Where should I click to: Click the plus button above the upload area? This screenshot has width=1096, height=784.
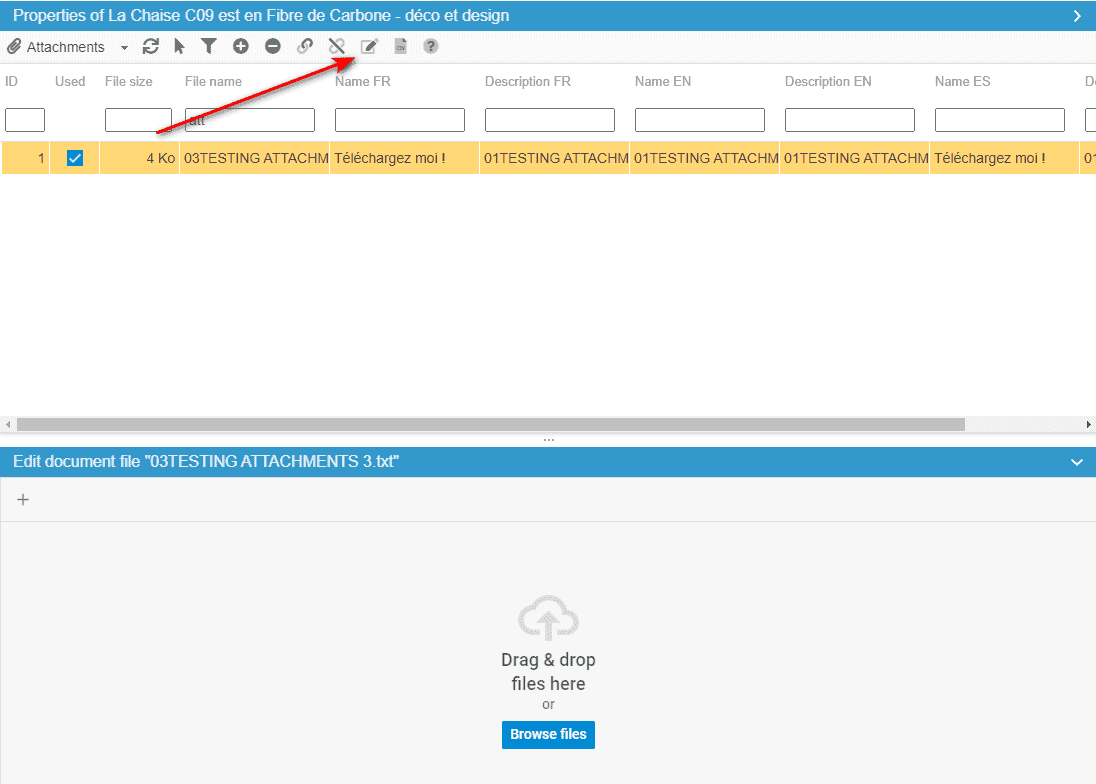(x=23, y=500)
